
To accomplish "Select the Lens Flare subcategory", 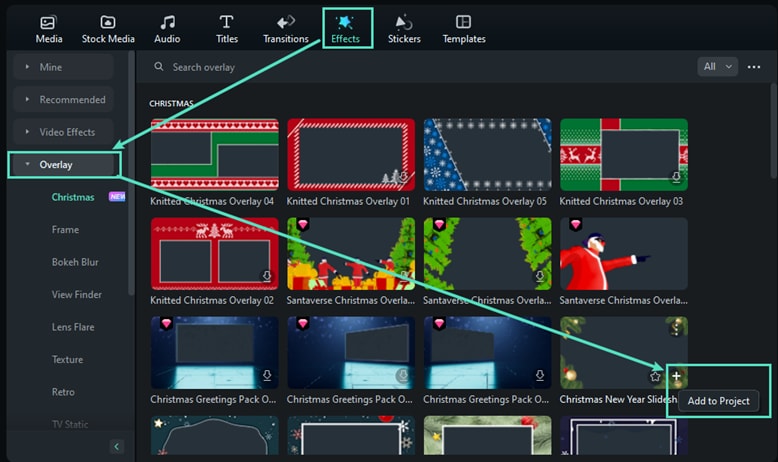I will [x=73, y=327].
